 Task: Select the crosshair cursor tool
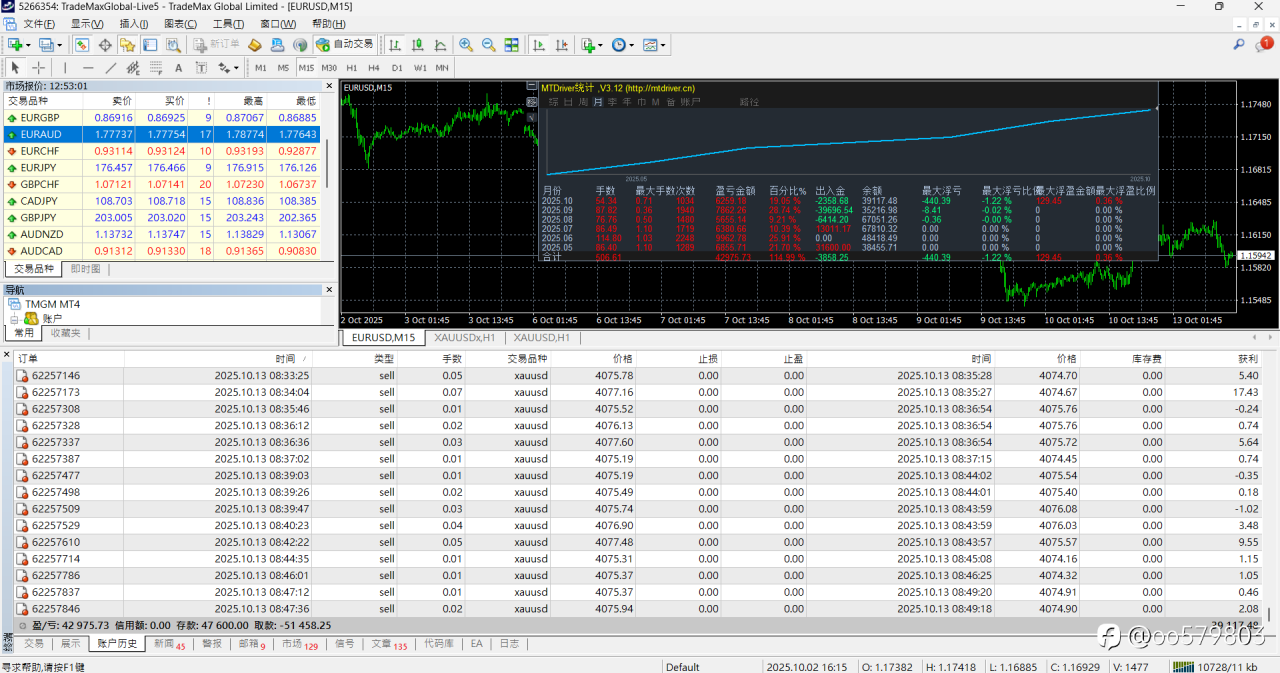(x=38, y=68)
